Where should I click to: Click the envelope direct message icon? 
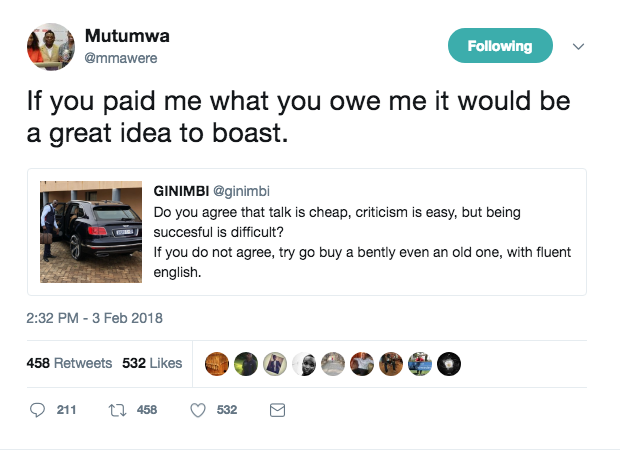click(x=277, y=410)
